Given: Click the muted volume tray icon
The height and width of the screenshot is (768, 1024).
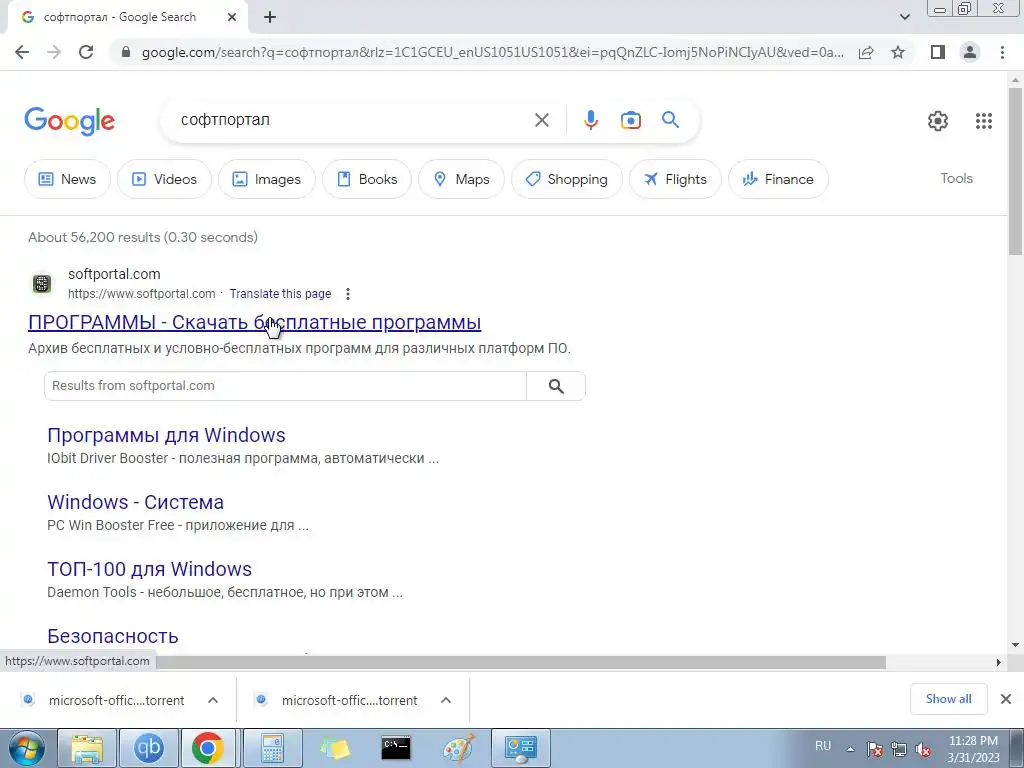Looking at the screenshot, I should 923,749.
